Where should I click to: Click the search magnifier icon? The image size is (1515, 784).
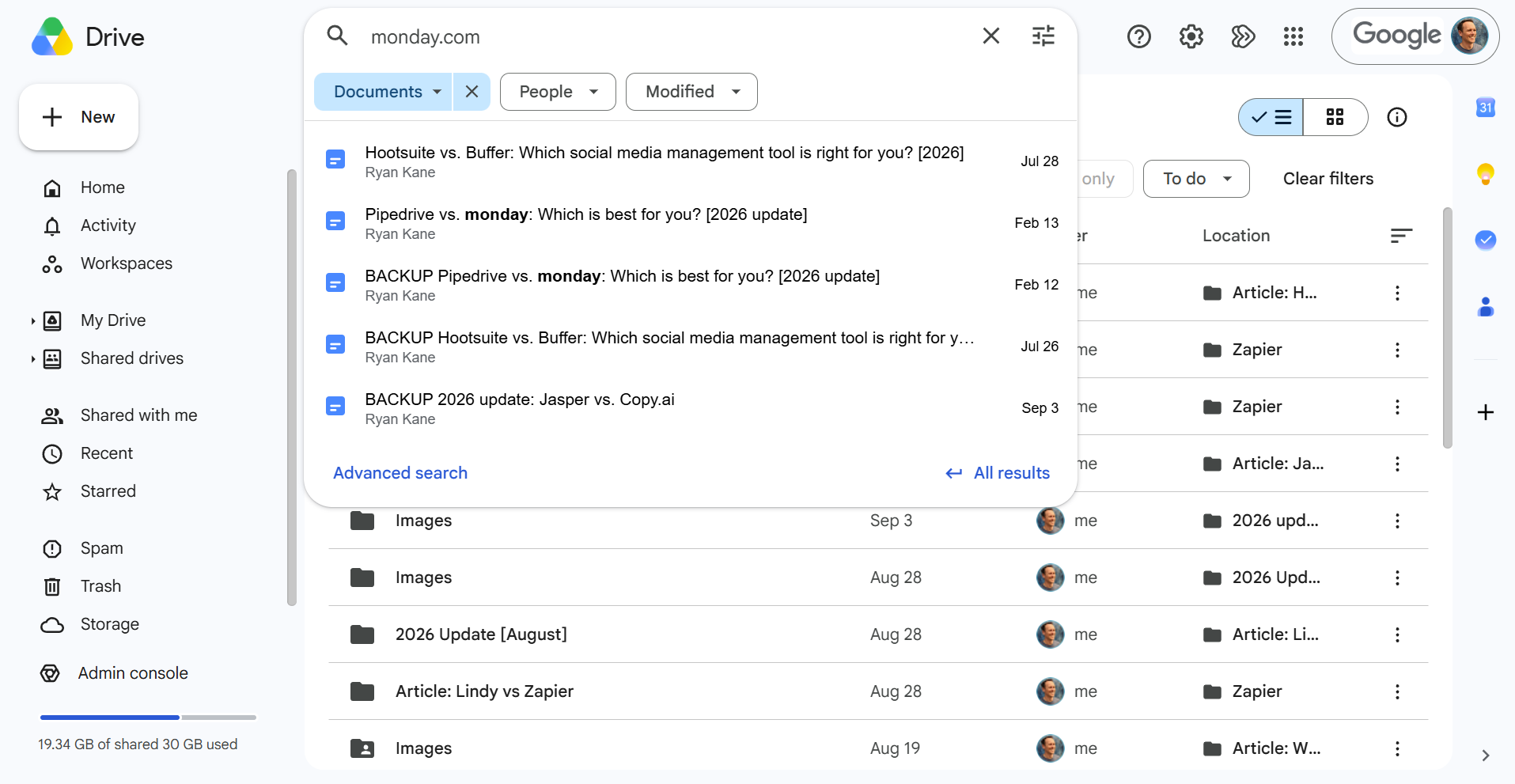[338, 36]
